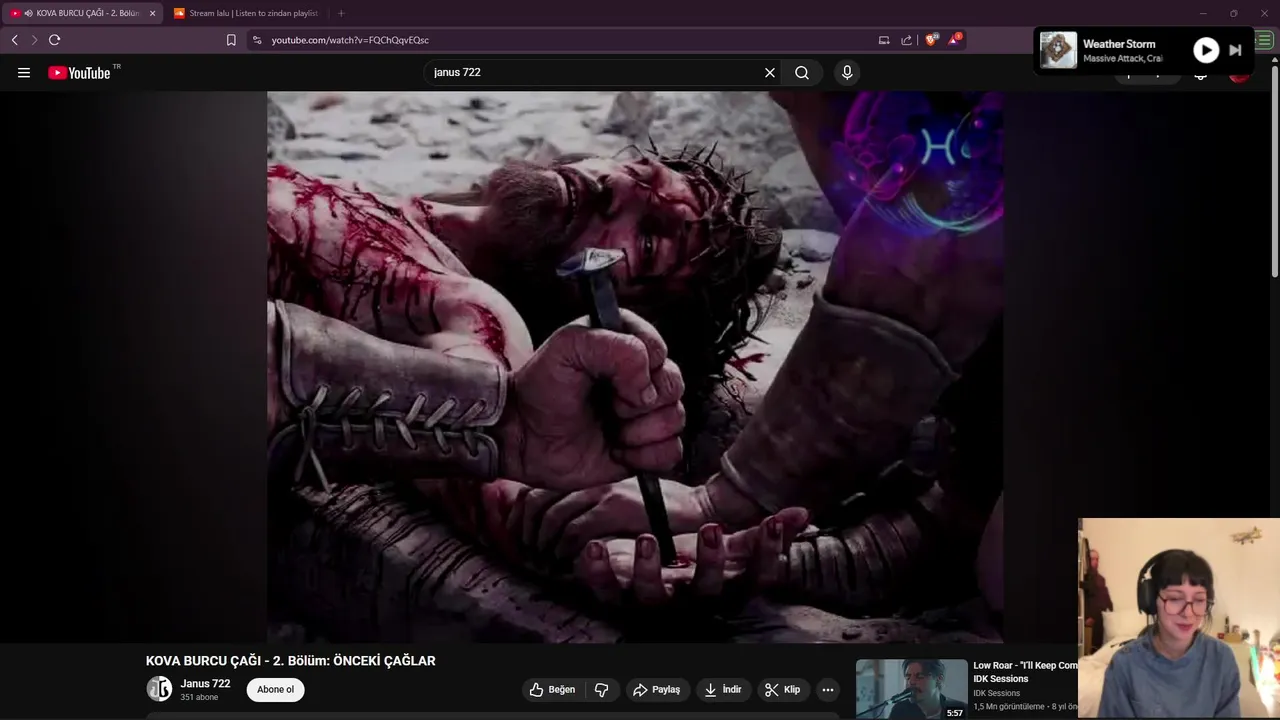Go back with the browser back arrow
This screenshot has height=720, width=1280.
point(14,40)
